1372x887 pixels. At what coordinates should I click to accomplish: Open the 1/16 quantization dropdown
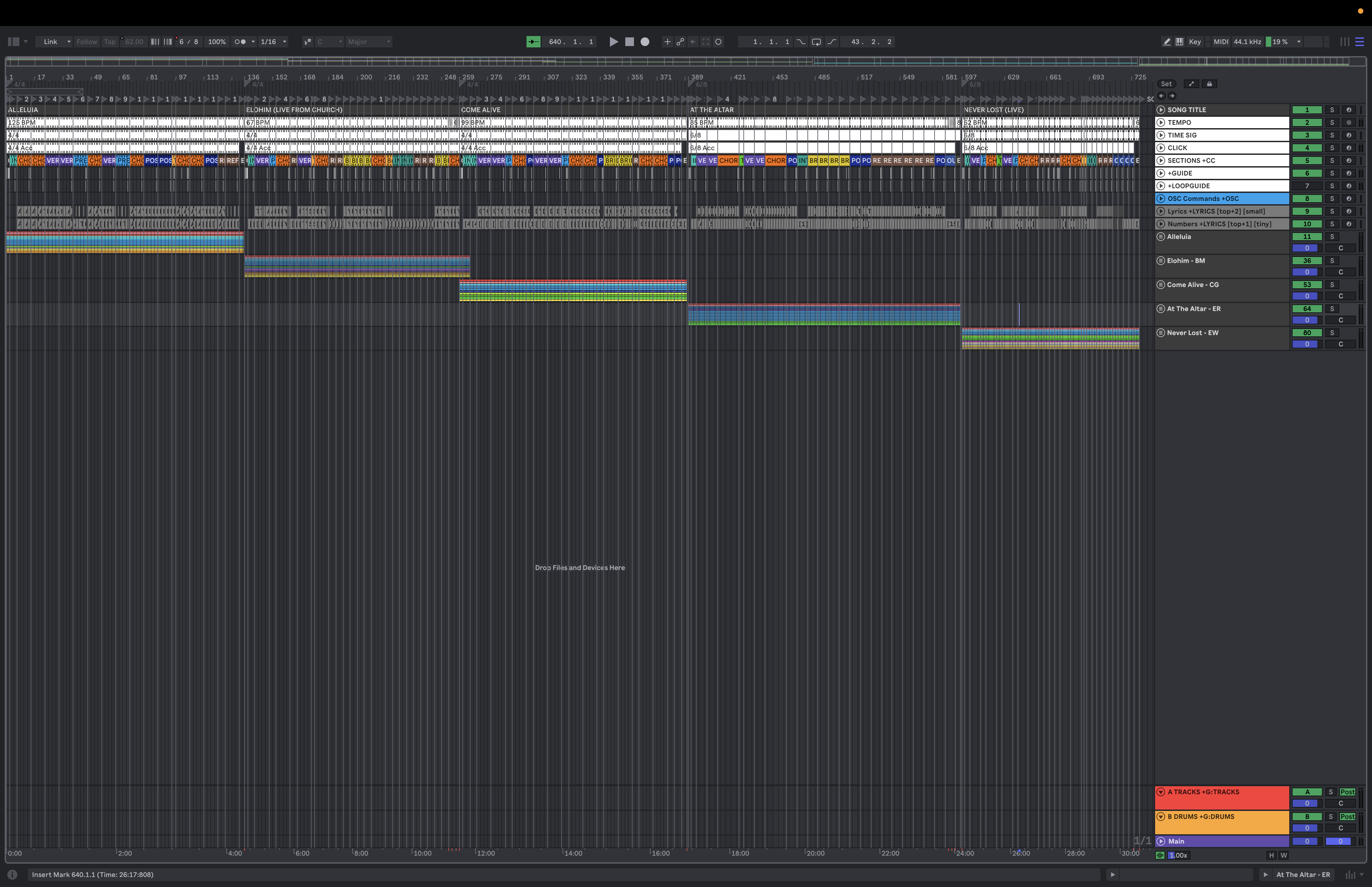pyautogui.click(x=284, y=41)
